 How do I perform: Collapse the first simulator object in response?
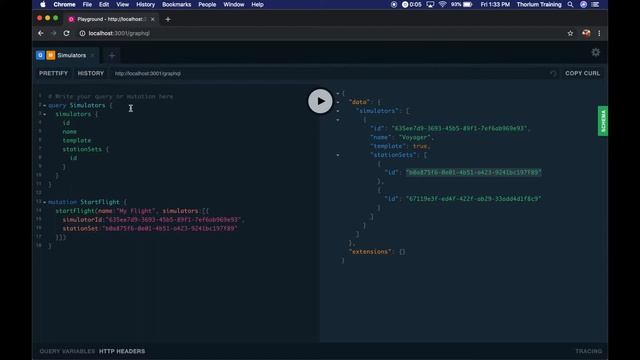tap(338, 120)
